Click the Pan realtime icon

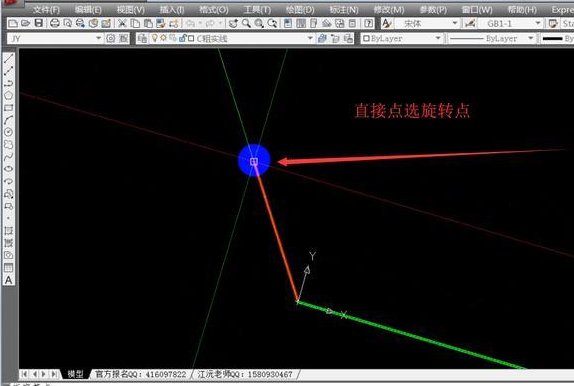tap(233, 23)
